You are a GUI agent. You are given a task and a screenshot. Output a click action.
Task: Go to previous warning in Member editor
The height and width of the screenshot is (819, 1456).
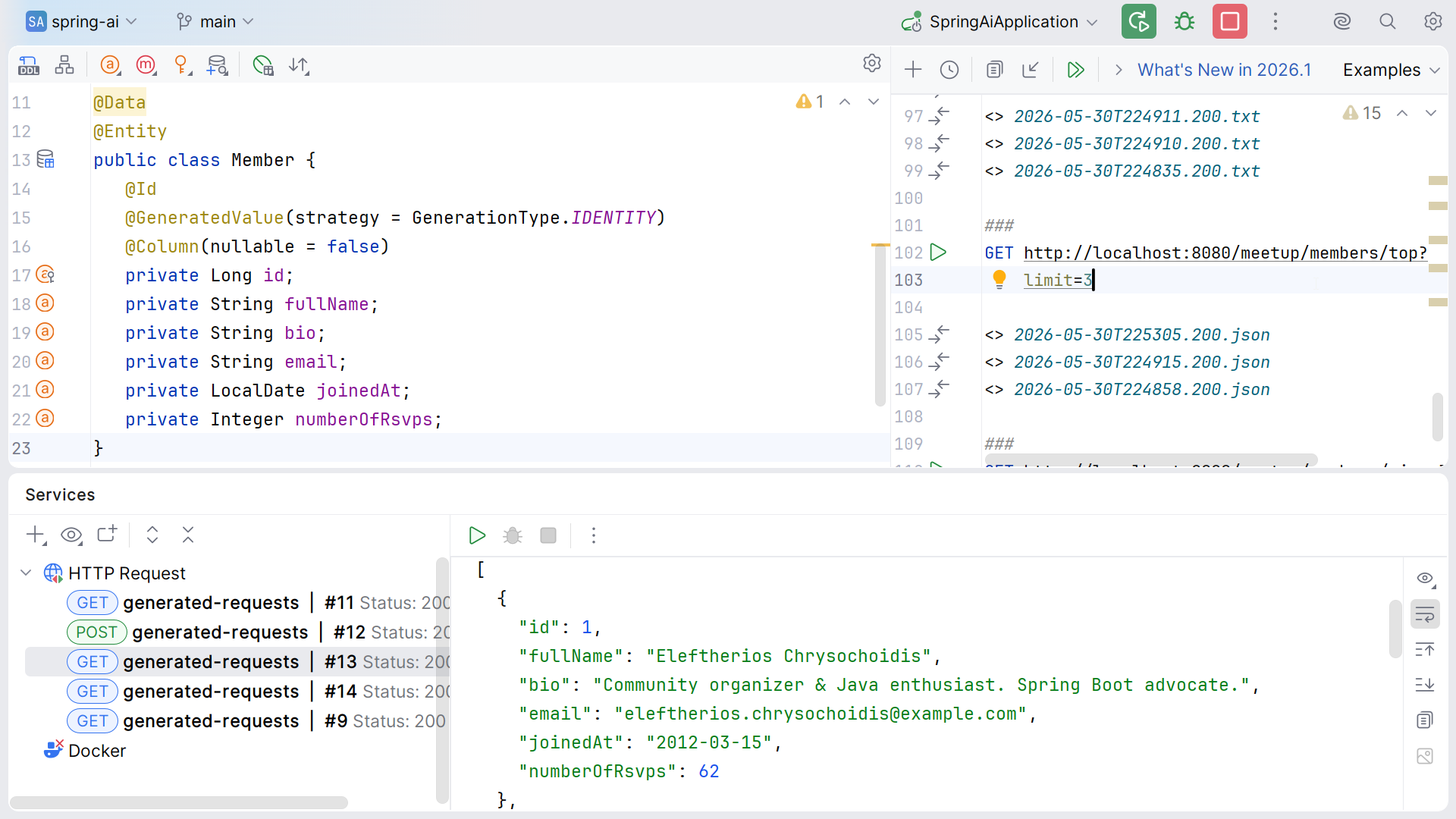pos(845,102)
